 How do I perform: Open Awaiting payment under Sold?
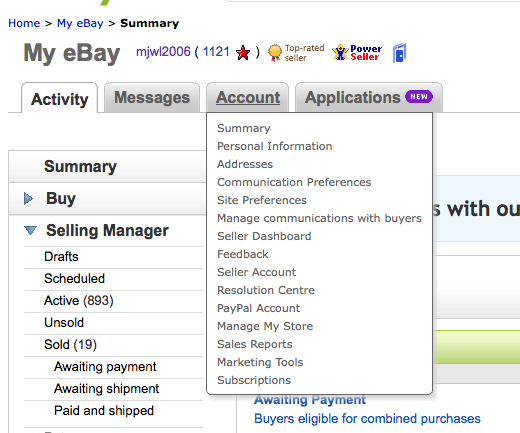(x=105, y=367)
